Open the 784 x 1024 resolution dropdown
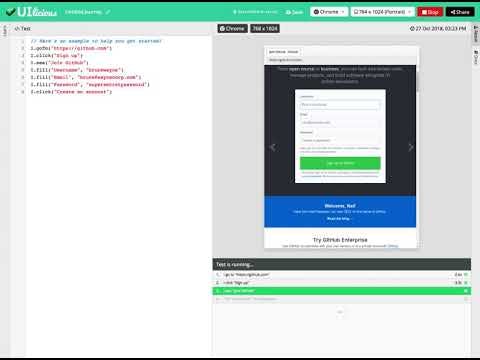Image resolution: width=480 pixels, height=360 pixels. (x=382, y=12)
